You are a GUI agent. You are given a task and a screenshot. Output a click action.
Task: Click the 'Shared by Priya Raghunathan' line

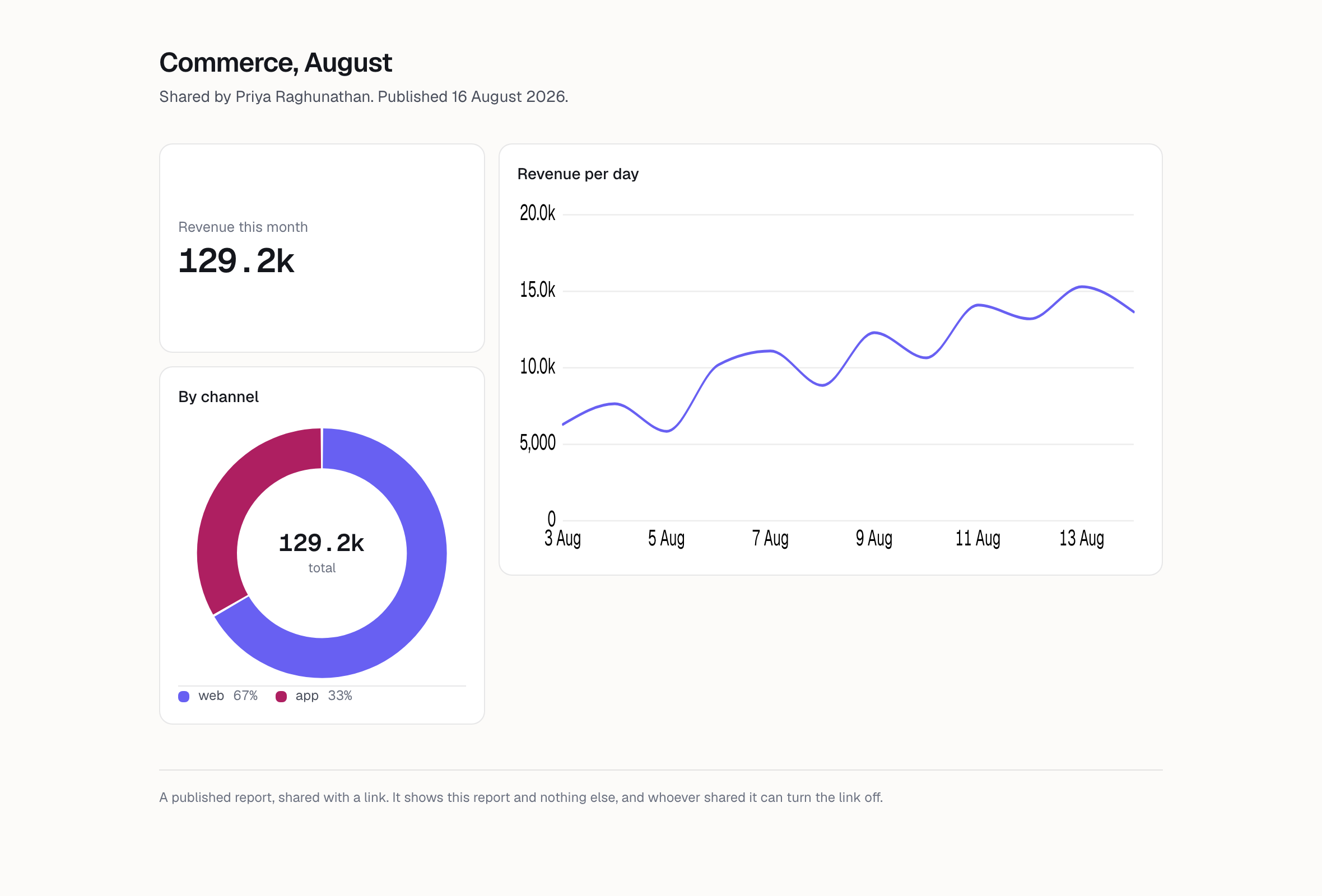[364, 97]
